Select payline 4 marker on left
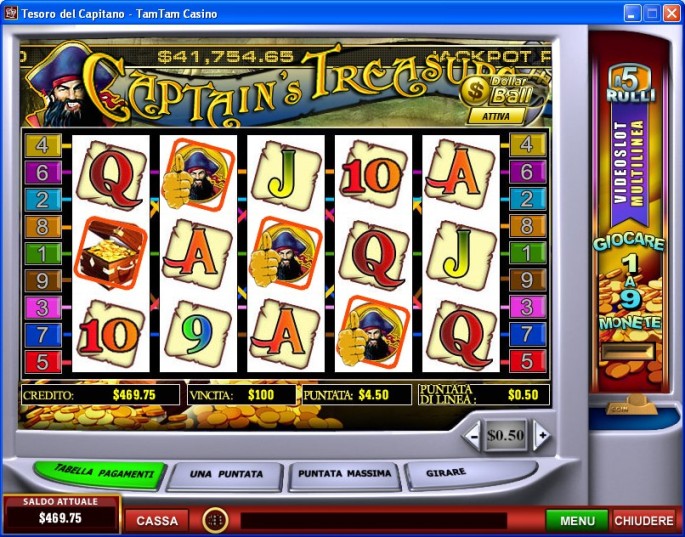Image resolution: width=685 pixels, height=537 pixels. [43, 146]
